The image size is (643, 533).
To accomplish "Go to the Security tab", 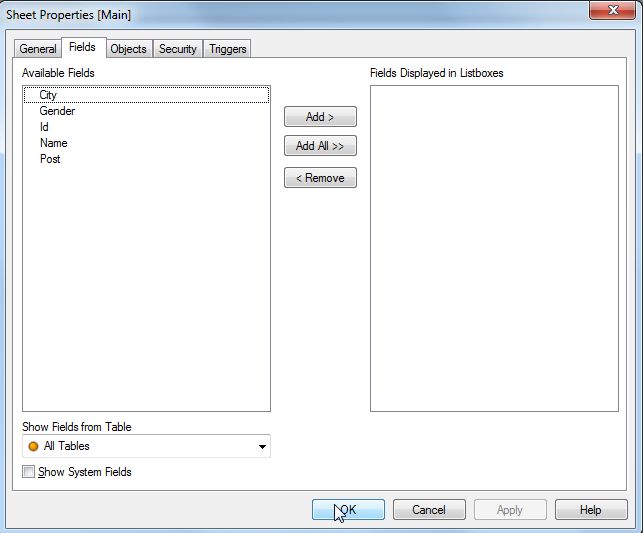I will pyautogui.click(x=178, y=49).
